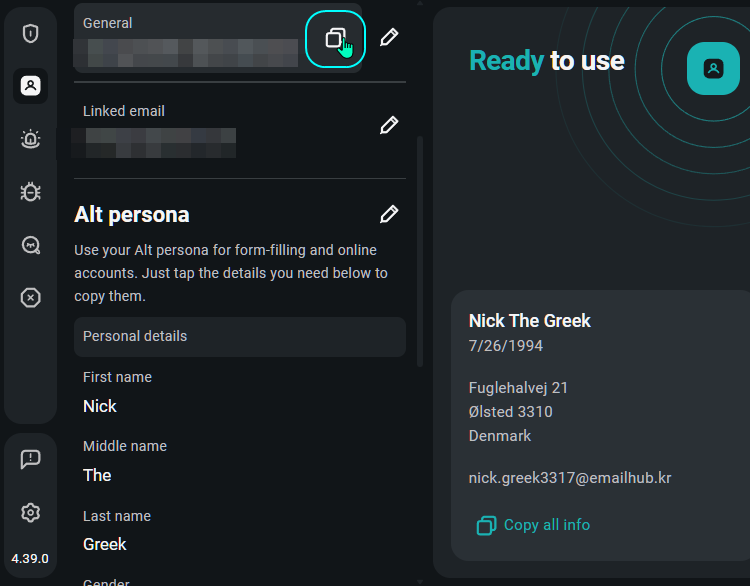This screenshot has height=586, width=750.
Task: Open the VPN shield icon in sidebar
Action: click(31, 33)
